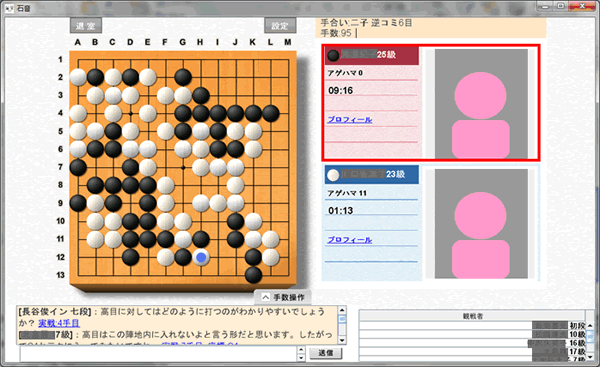Select the white stone at K10

253,221
